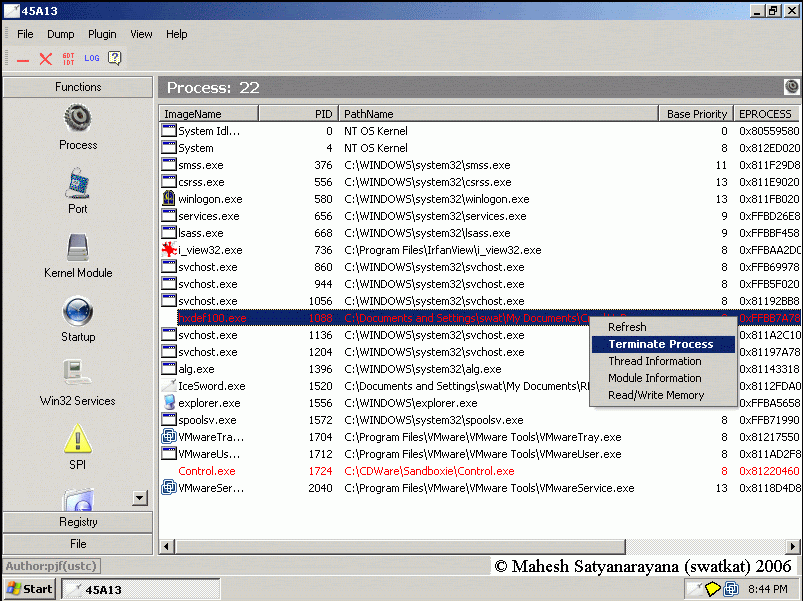The image size is (803, 601).
Task: Sort by EPROCESS column header
Action: tap(767, 114)
